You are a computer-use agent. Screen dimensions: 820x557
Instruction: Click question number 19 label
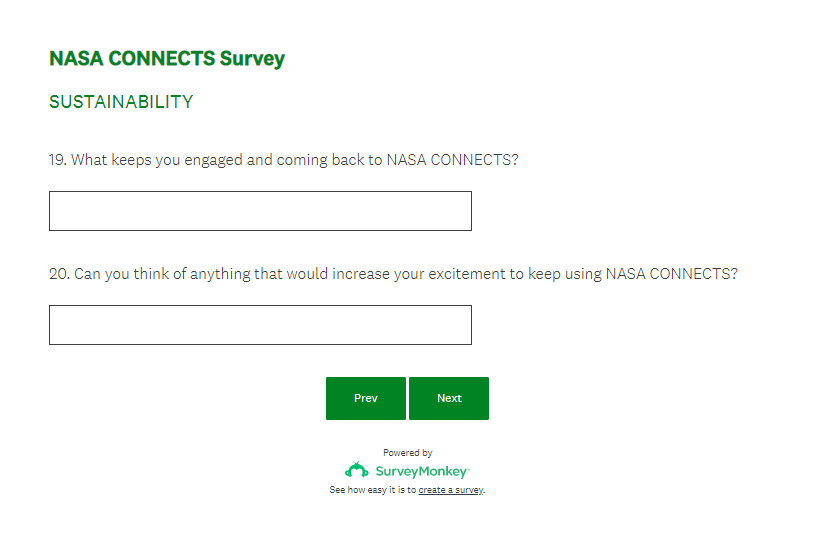(58, 160)
